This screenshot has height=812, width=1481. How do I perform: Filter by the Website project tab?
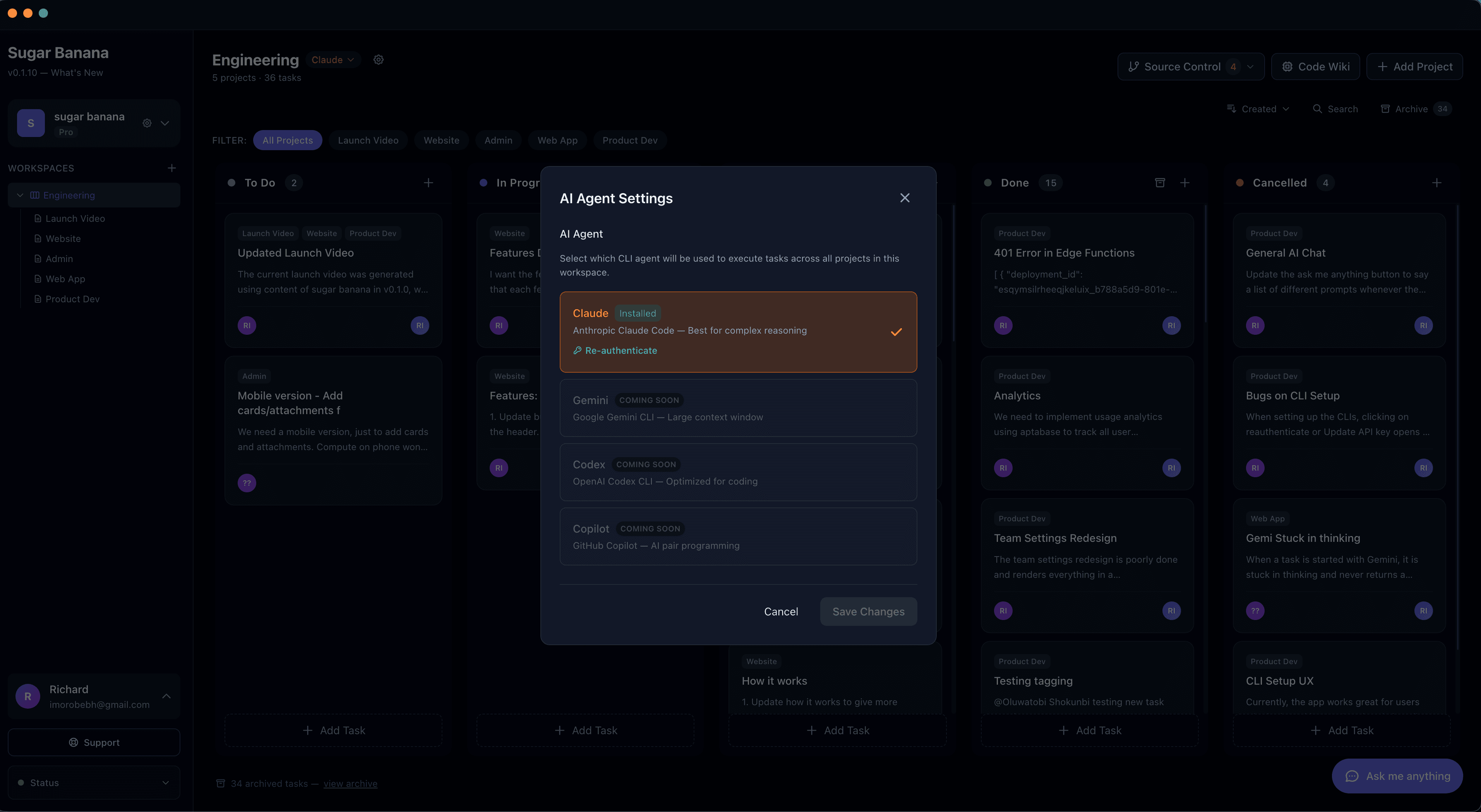[441, 140]
